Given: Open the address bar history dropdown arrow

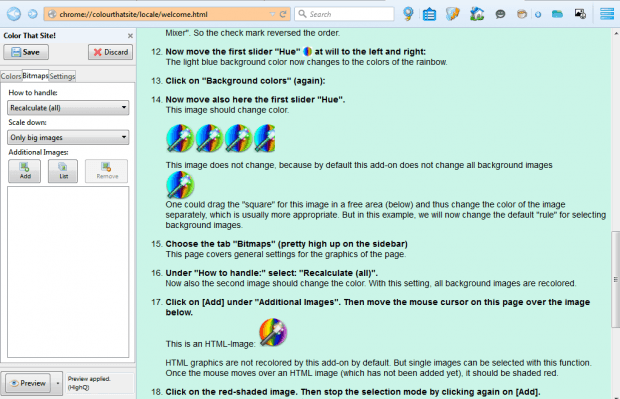Looking at the screenshot, I should [272, 14].
